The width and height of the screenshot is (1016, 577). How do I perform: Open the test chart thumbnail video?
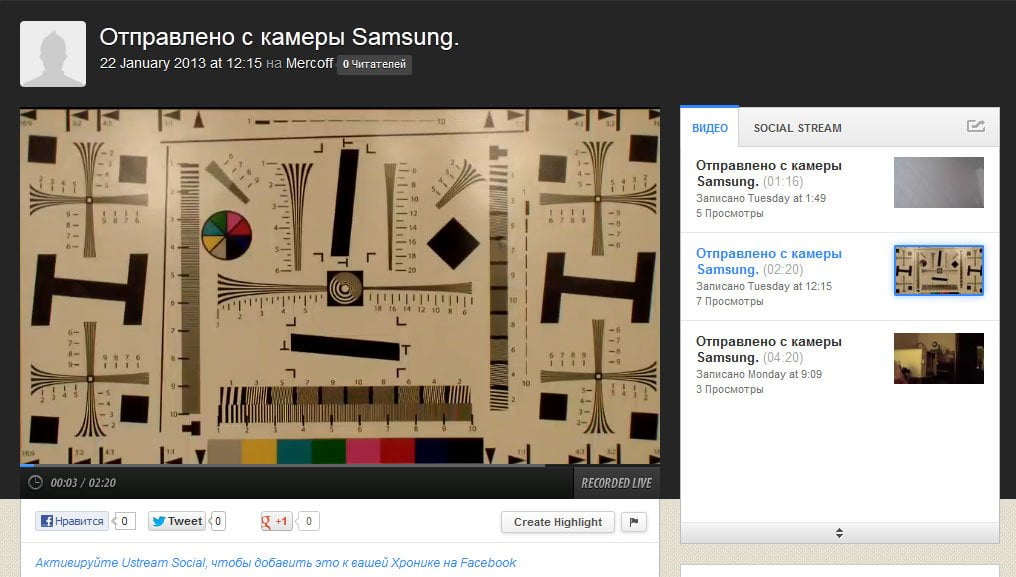click(939, 270)
